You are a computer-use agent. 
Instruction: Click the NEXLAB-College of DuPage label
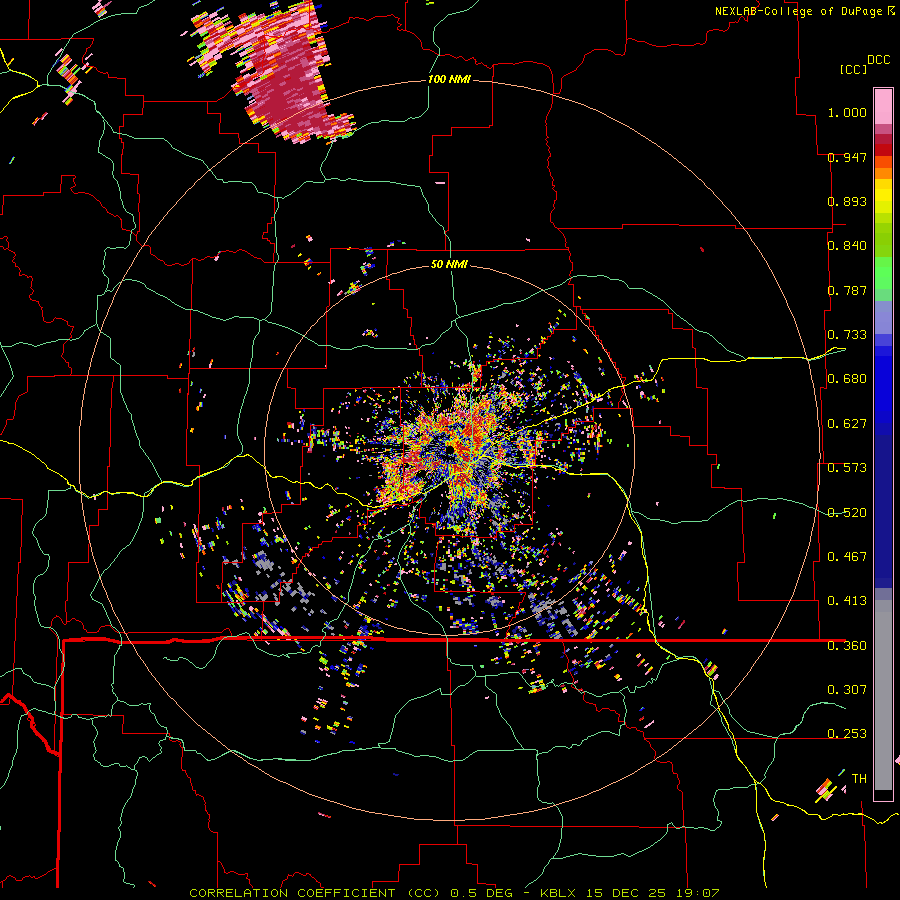[x=798, y=11]
